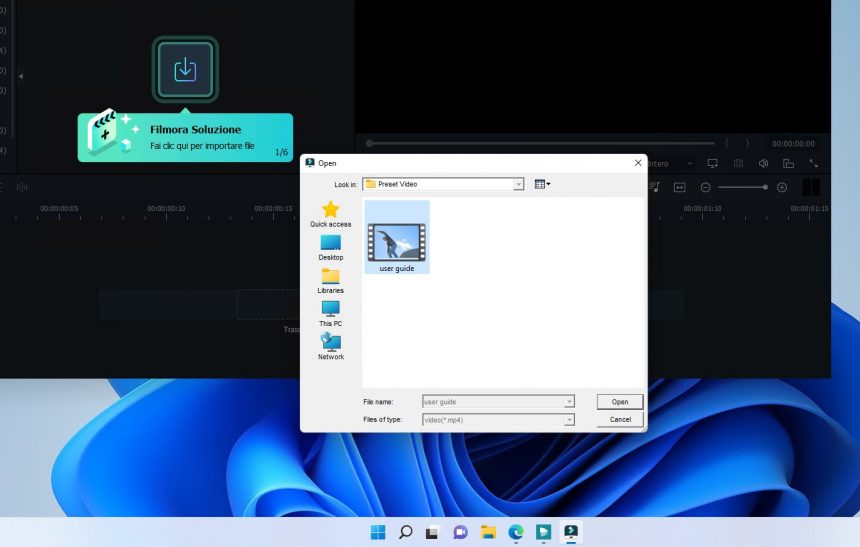
Task: Collapse the media panel with left arrow
Action: 21,76
